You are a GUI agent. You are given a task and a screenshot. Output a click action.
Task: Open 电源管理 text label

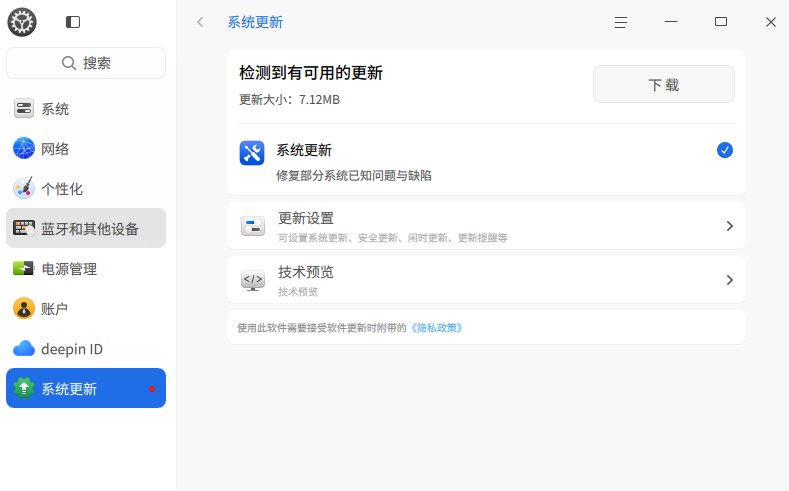pyautogui.click(x=69, y=269)
